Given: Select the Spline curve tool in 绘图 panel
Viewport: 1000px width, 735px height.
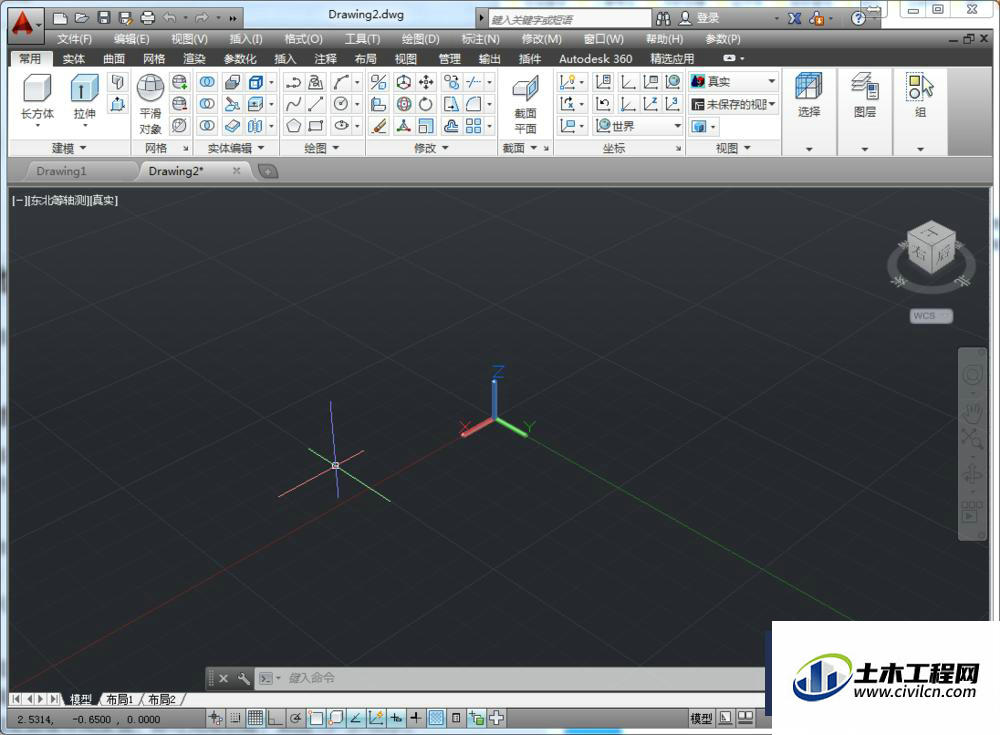Looking at the screenshot, I should click(x=293, y=103).
